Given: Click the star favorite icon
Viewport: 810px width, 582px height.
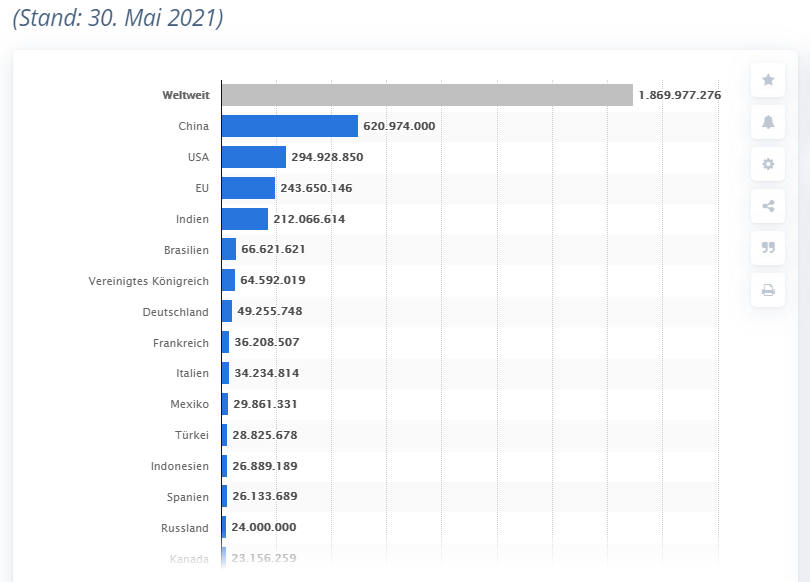Looking at the screenshot, I should tap(768, 80).
